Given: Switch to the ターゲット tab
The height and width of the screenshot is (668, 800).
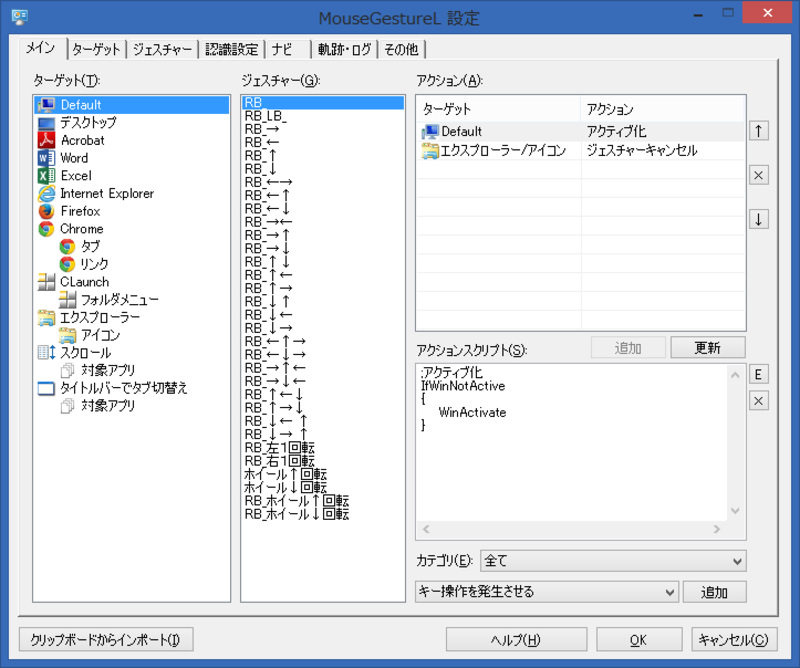Looking at the screenshot, I should pos(96,50).
